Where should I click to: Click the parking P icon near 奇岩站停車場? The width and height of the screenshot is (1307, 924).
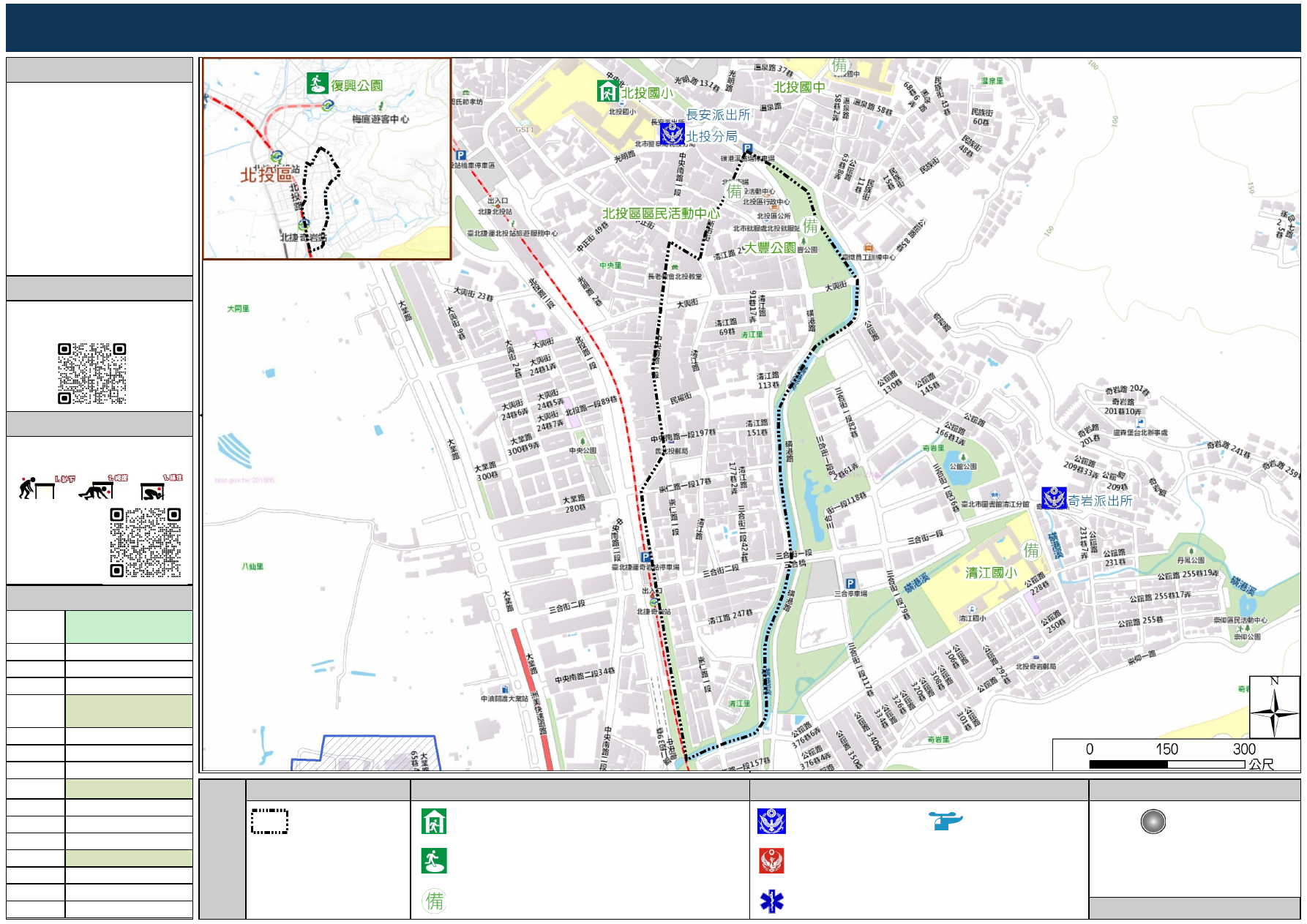645,557
